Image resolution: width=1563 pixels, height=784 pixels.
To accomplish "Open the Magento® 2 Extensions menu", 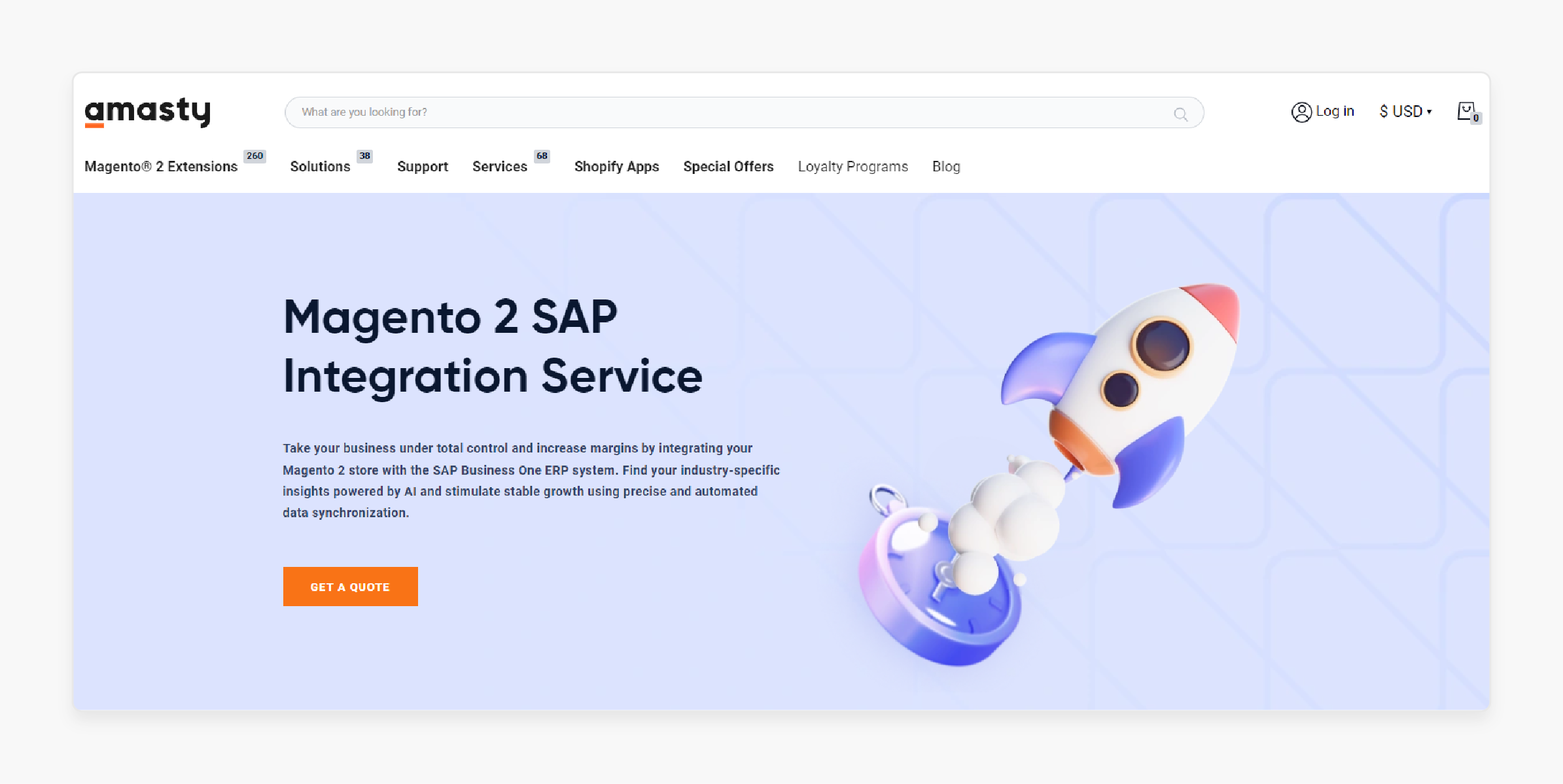I will click(161, 167).
